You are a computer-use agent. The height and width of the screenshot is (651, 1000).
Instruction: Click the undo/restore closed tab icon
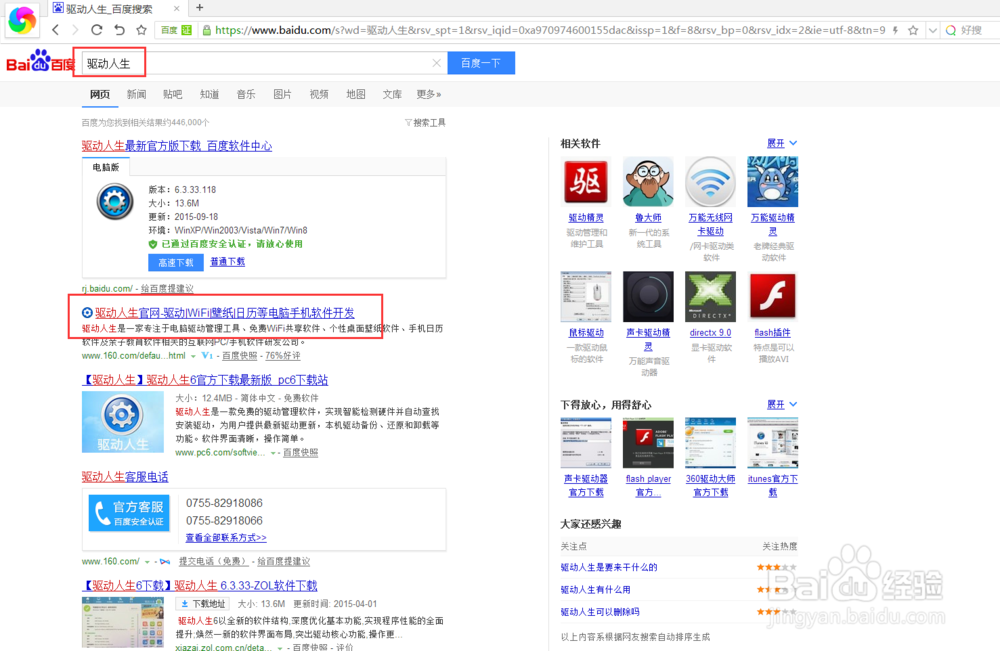(119, 29)
